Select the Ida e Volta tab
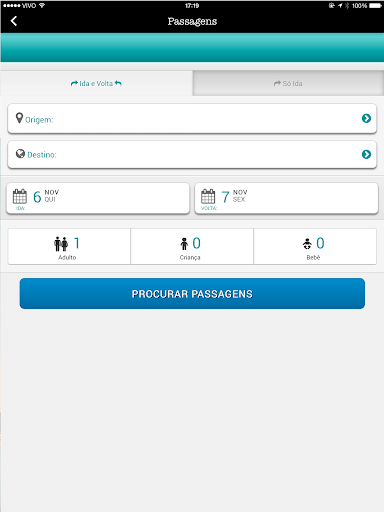This screenshot has width=384, height=512. (96, 83)
